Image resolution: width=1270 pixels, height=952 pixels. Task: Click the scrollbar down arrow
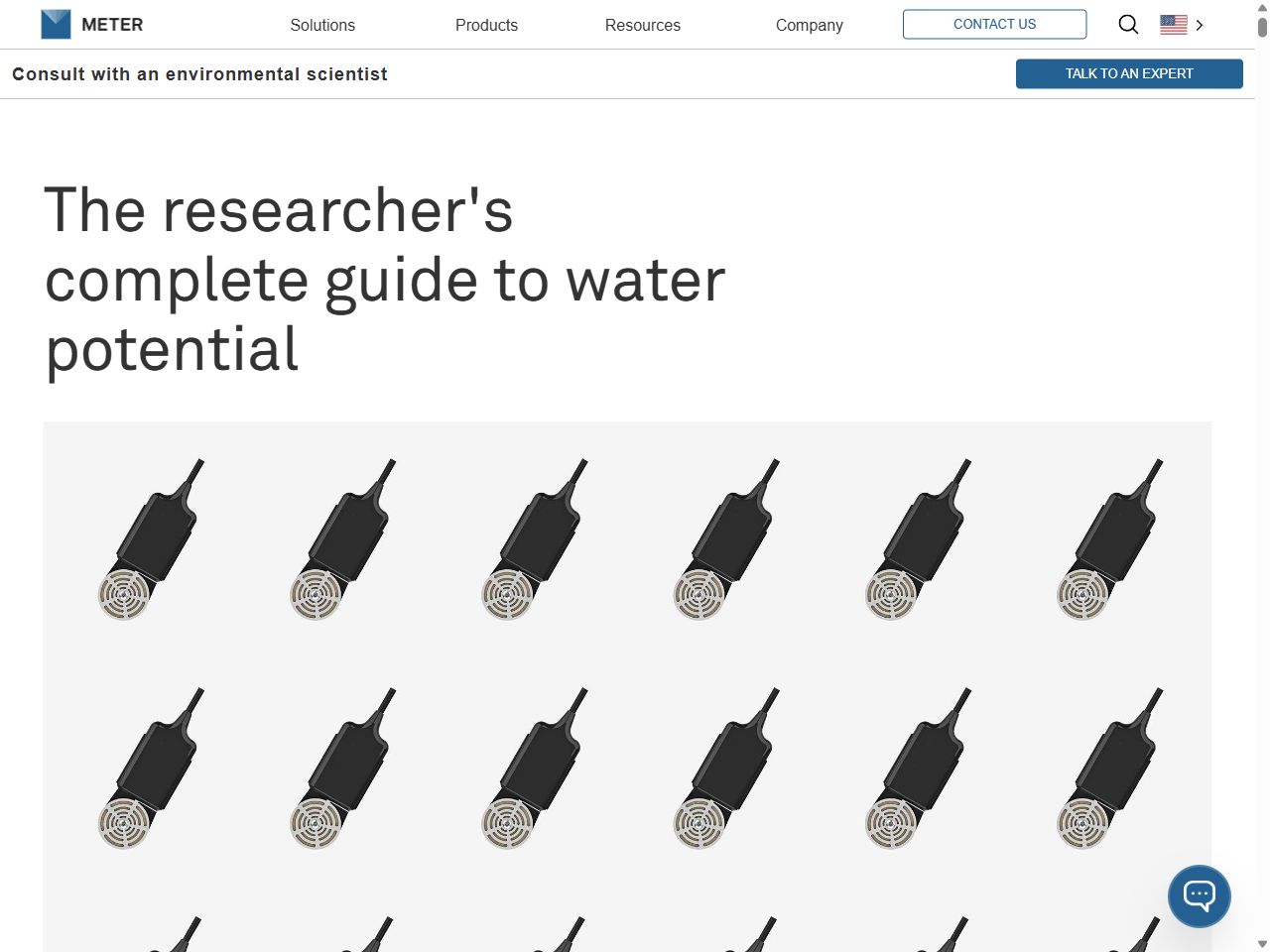coord(1262,944)
